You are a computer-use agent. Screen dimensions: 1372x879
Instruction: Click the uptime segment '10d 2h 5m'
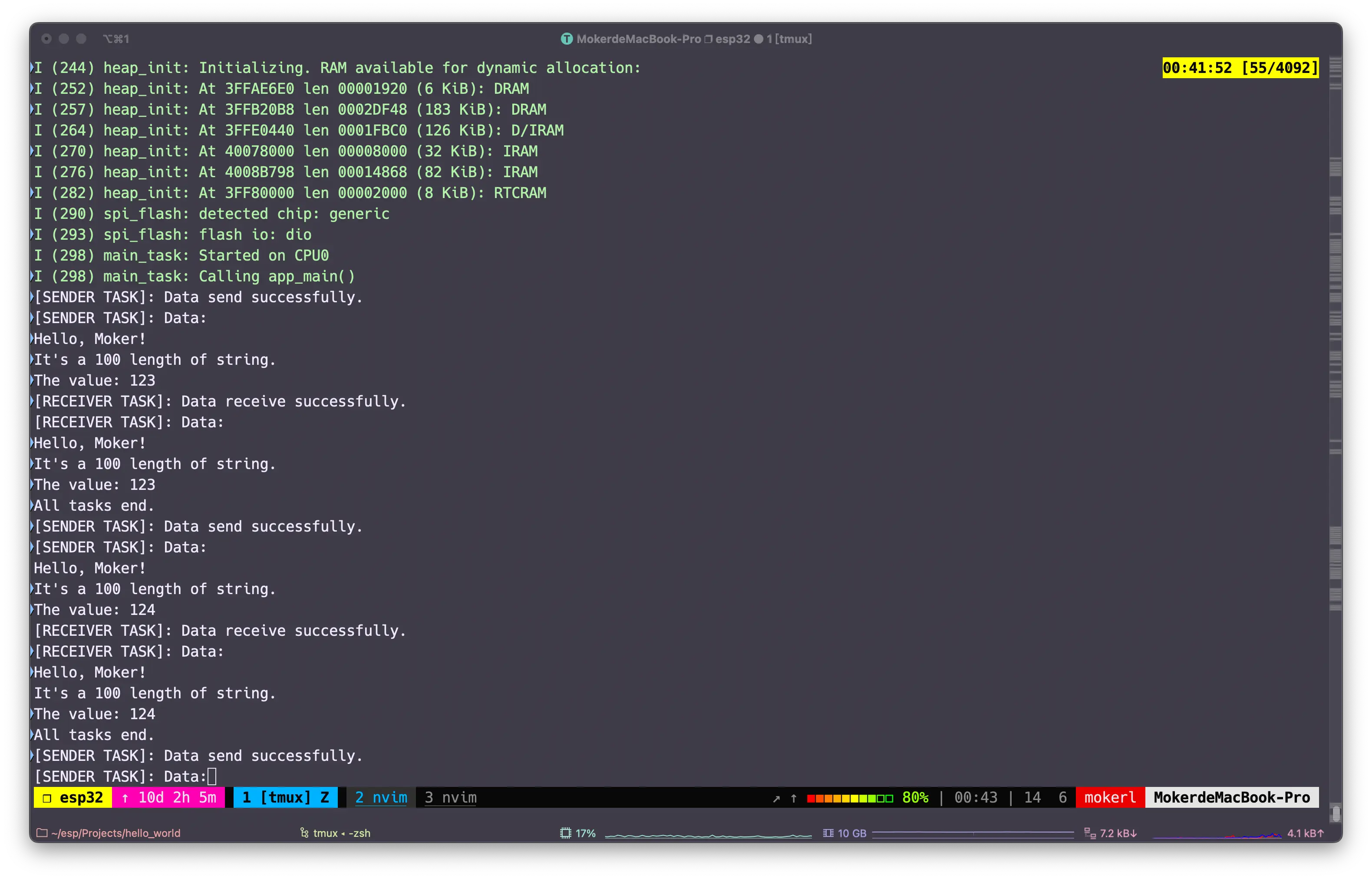click(168, 797)
